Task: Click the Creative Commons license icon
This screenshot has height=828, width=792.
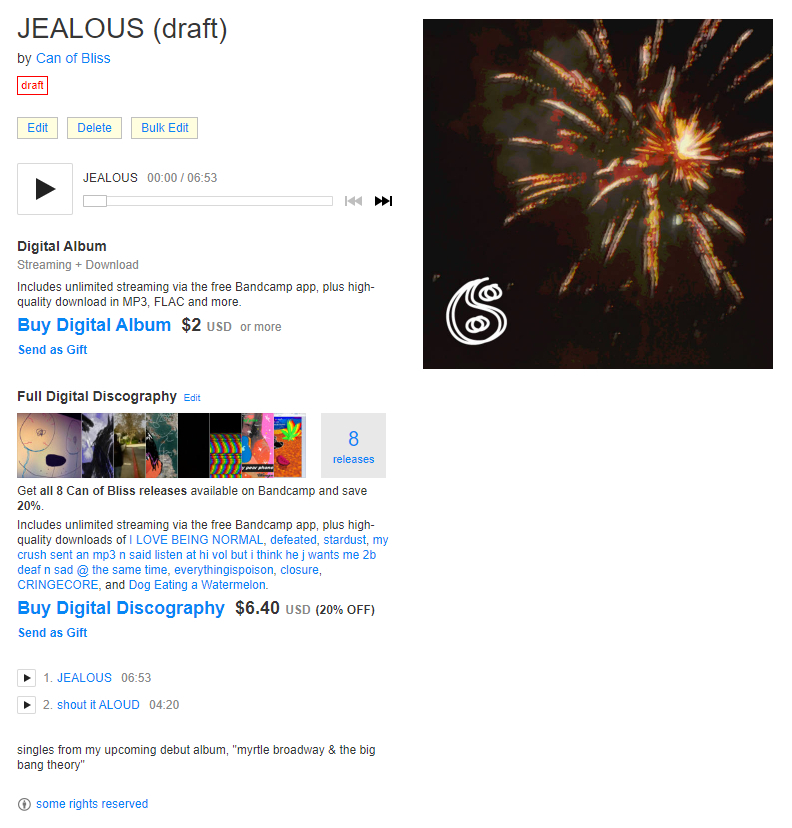Action: [x=24, y=804]
